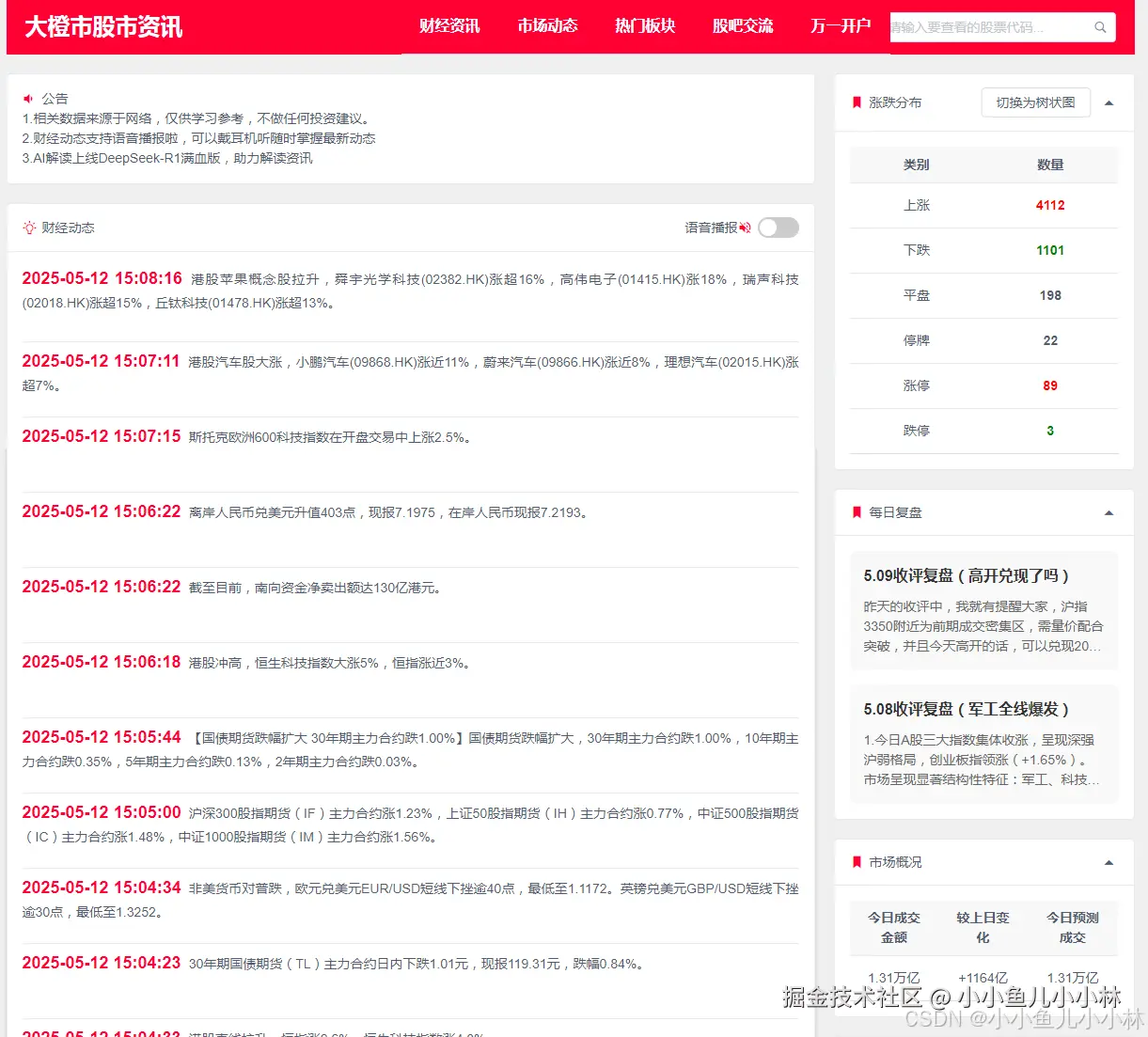
Task: Click the 今日成交金额 column header
Action: point(894,927)
